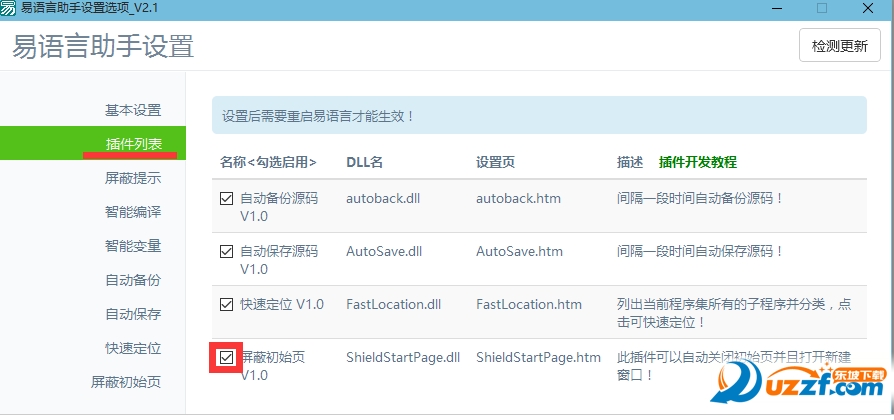Select the 自动保存 sidebar entry
Screen dimensions: 894x420
pyautogui.click(x=133, y=314)
